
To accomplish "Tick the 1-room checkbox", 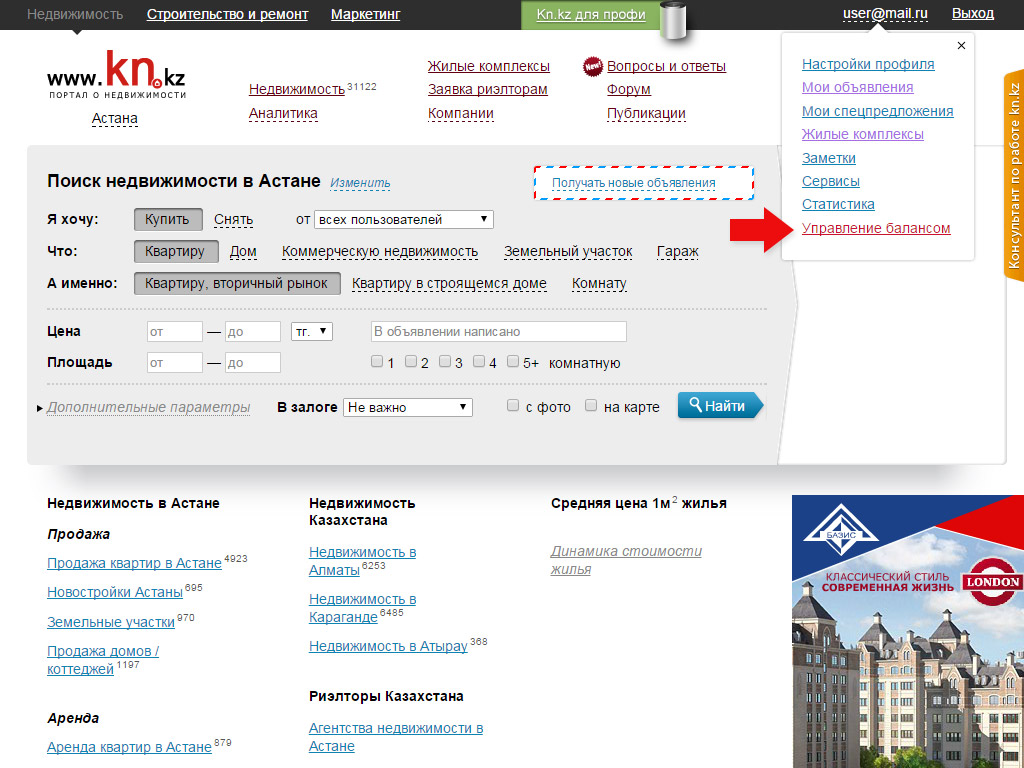I will tap(377, 362).
